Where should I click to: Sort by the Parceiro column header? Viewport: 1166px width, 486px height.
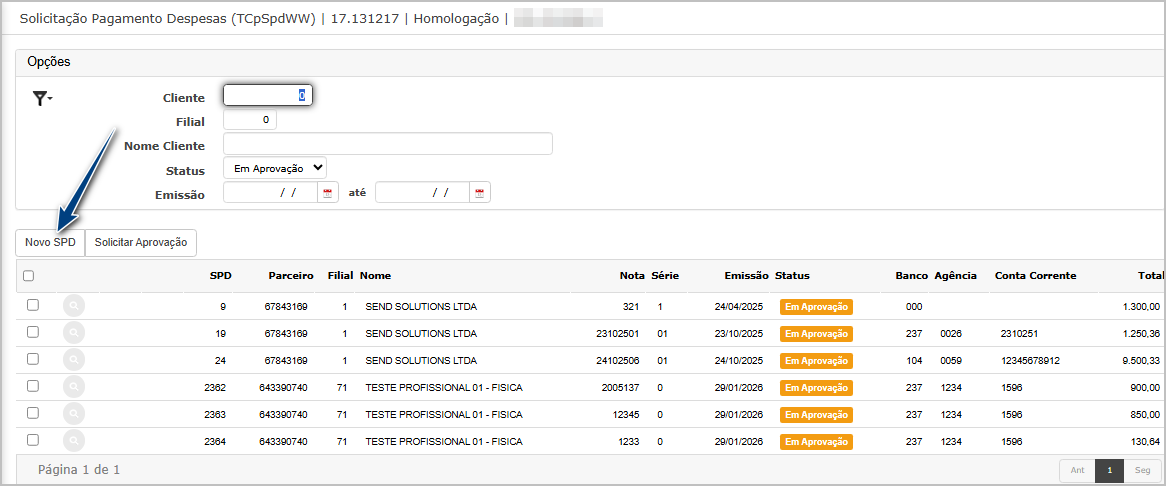pyautogui.click(x=290, y=276)
